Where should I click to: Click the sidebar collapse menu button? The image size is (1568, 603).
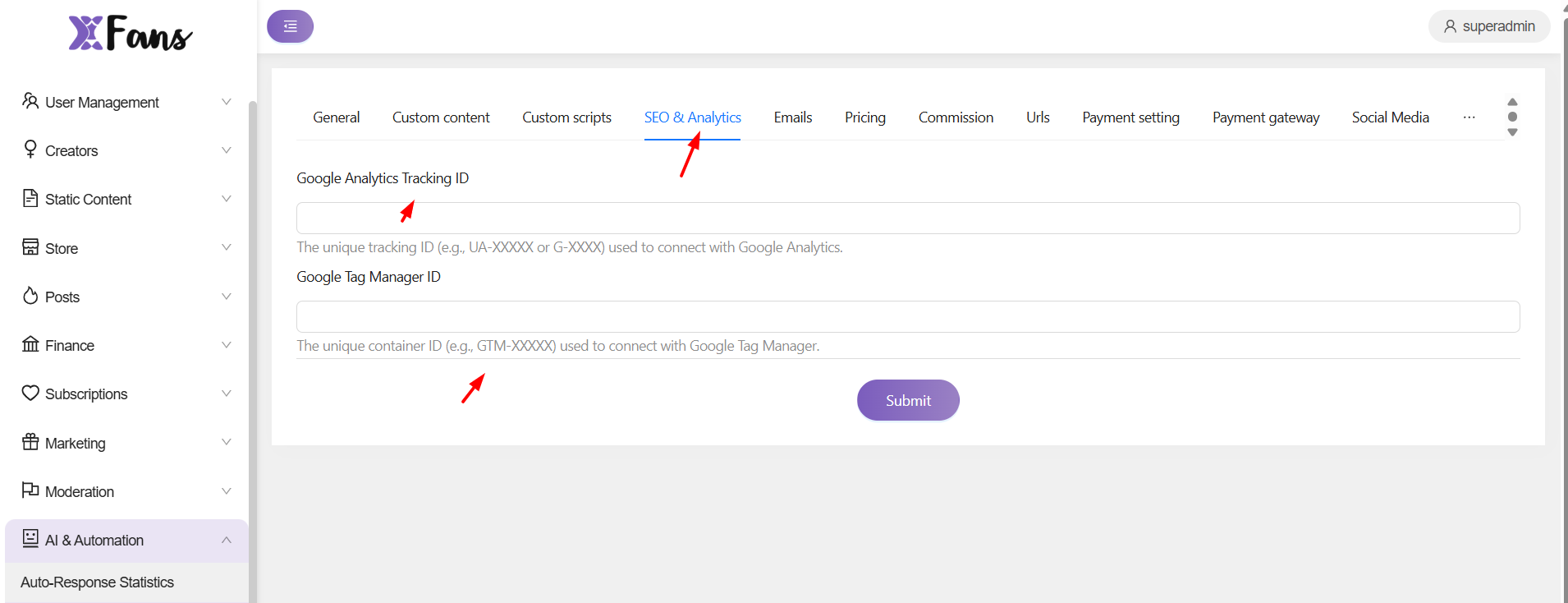point(290,26)
